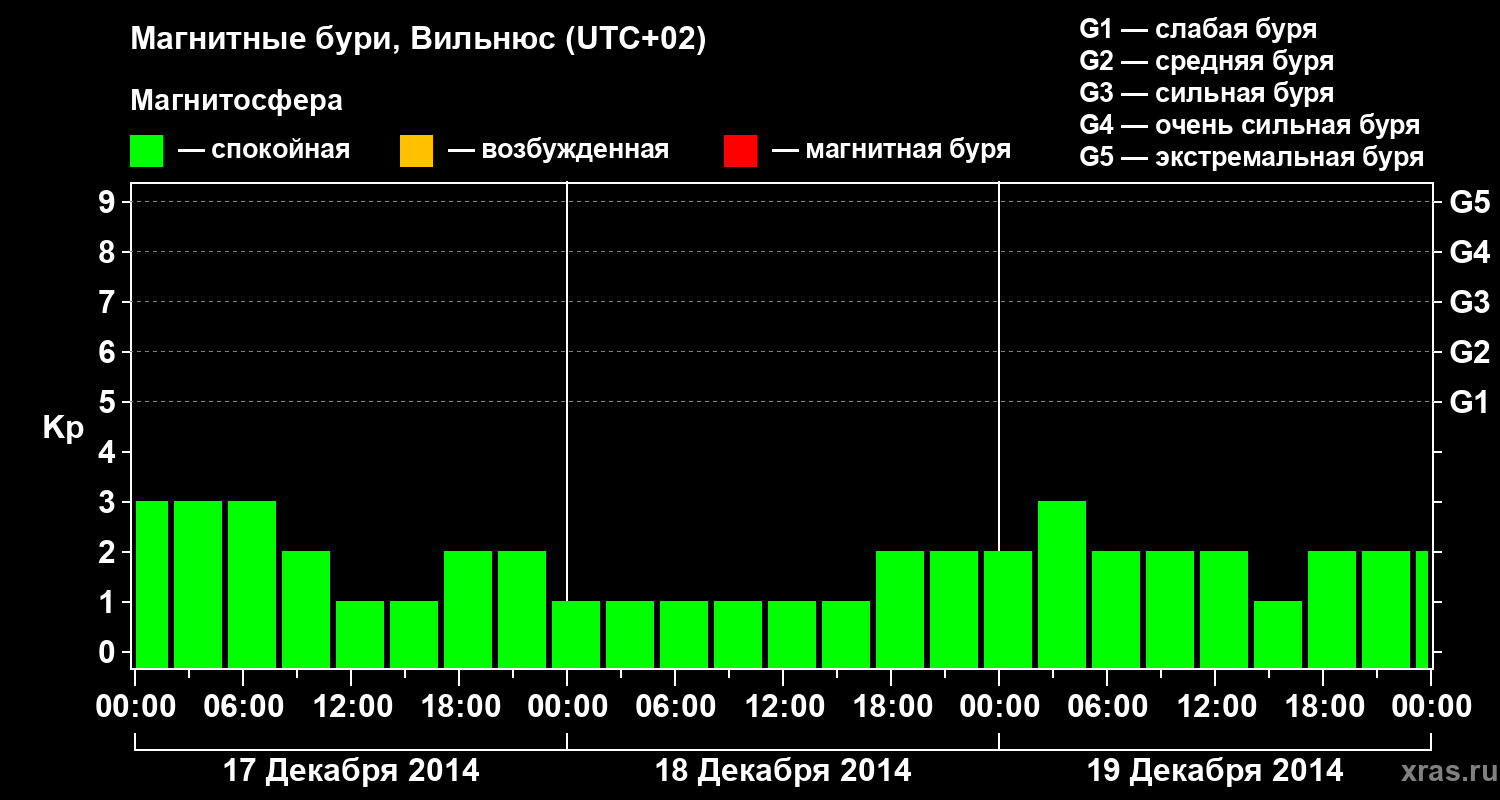1500x800 pixels.
Task: Click the '06:00' time label of 18 December
Action: tap(675, 707)
